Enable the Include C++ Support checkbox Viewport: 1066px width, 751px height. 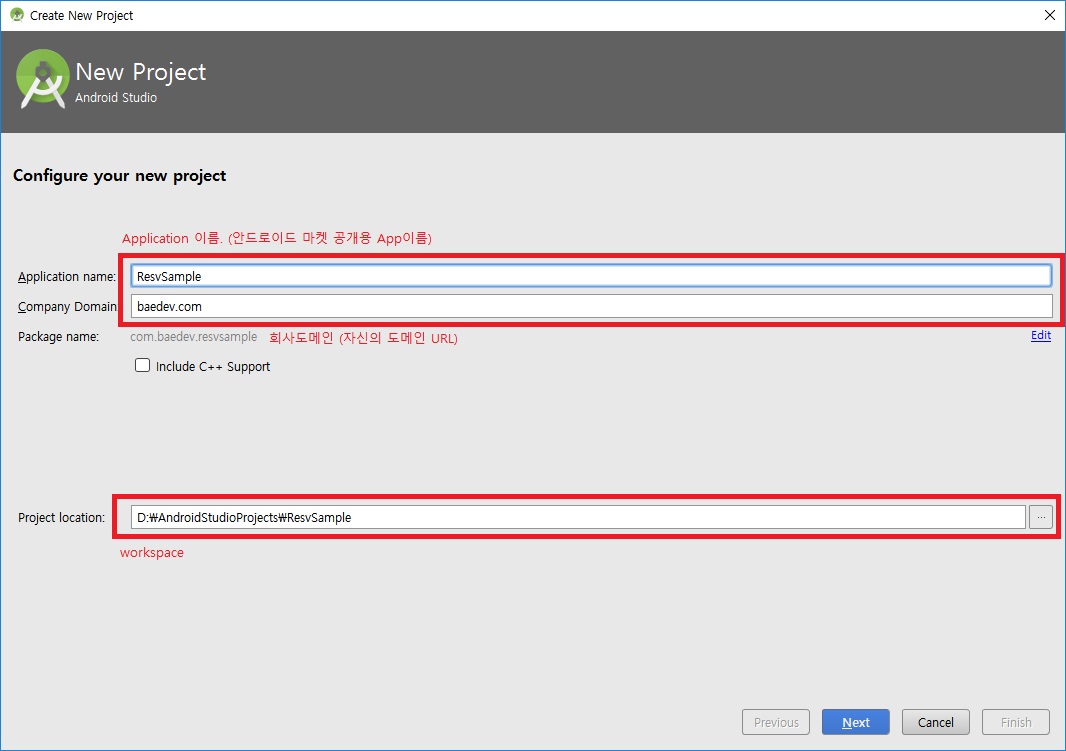click(x=142, y=366)
